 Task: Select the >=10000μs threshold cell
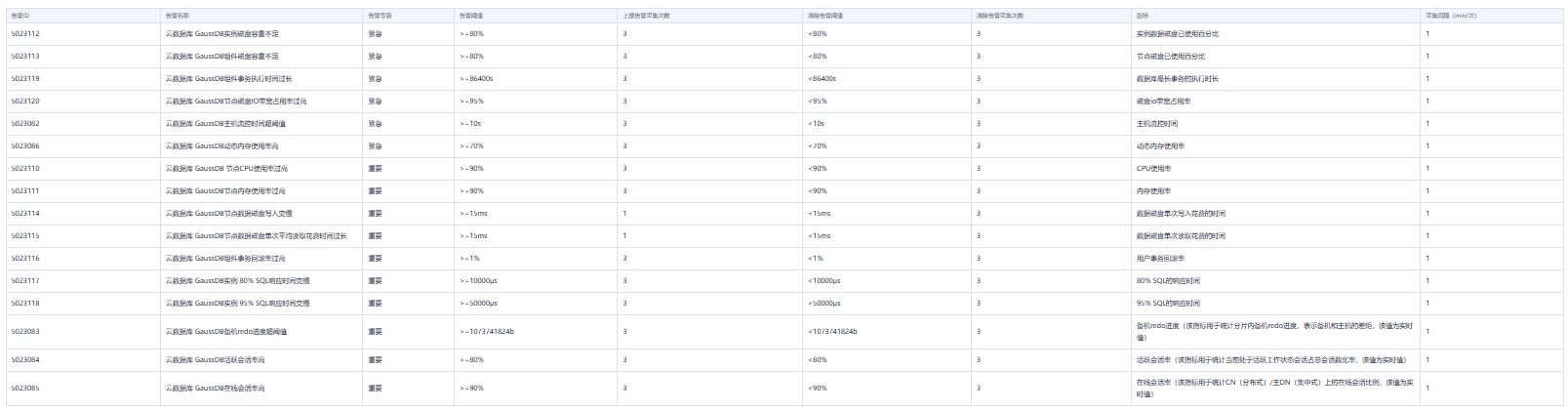(x=478, y=280)
